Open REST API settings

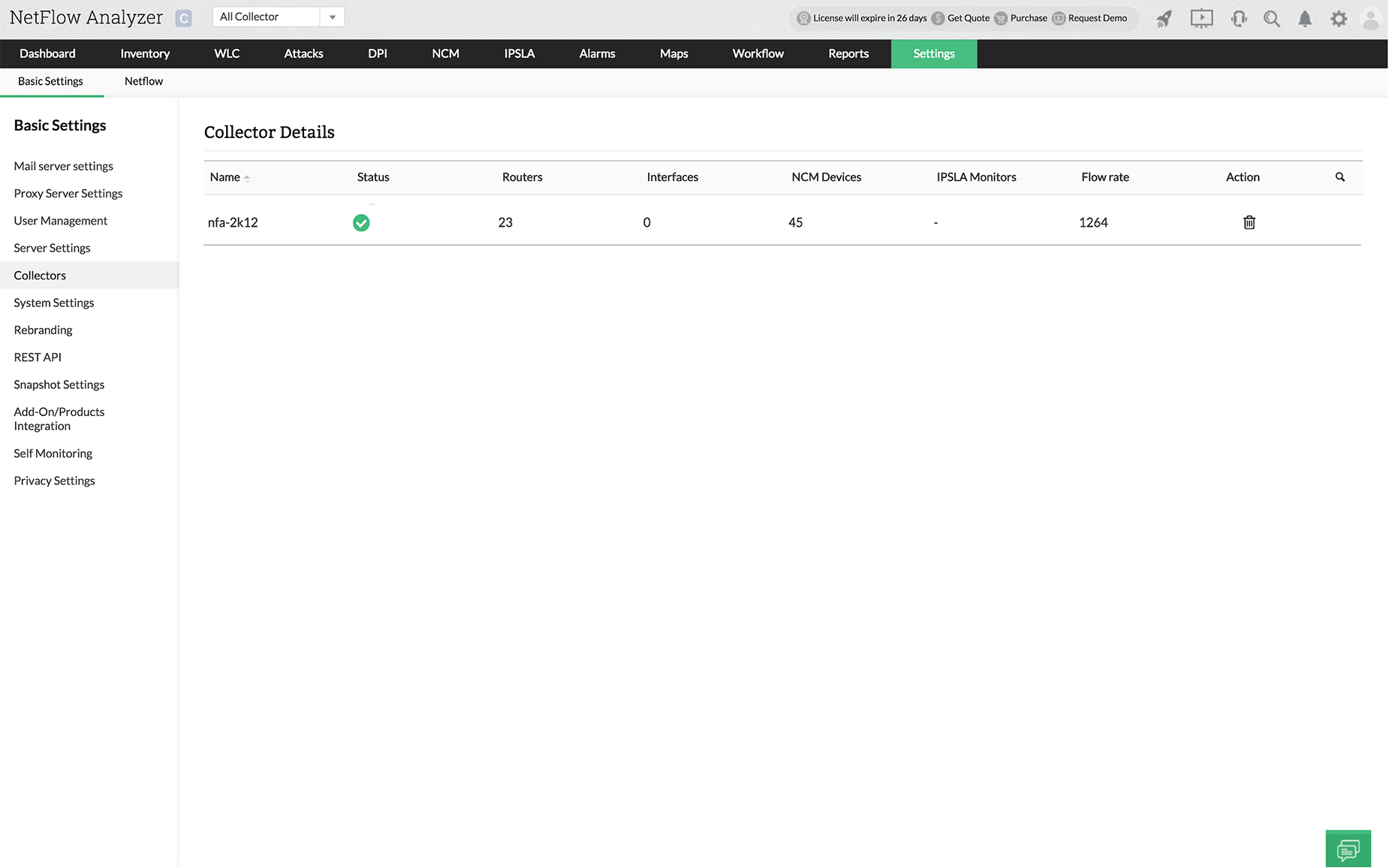(38, 357)
